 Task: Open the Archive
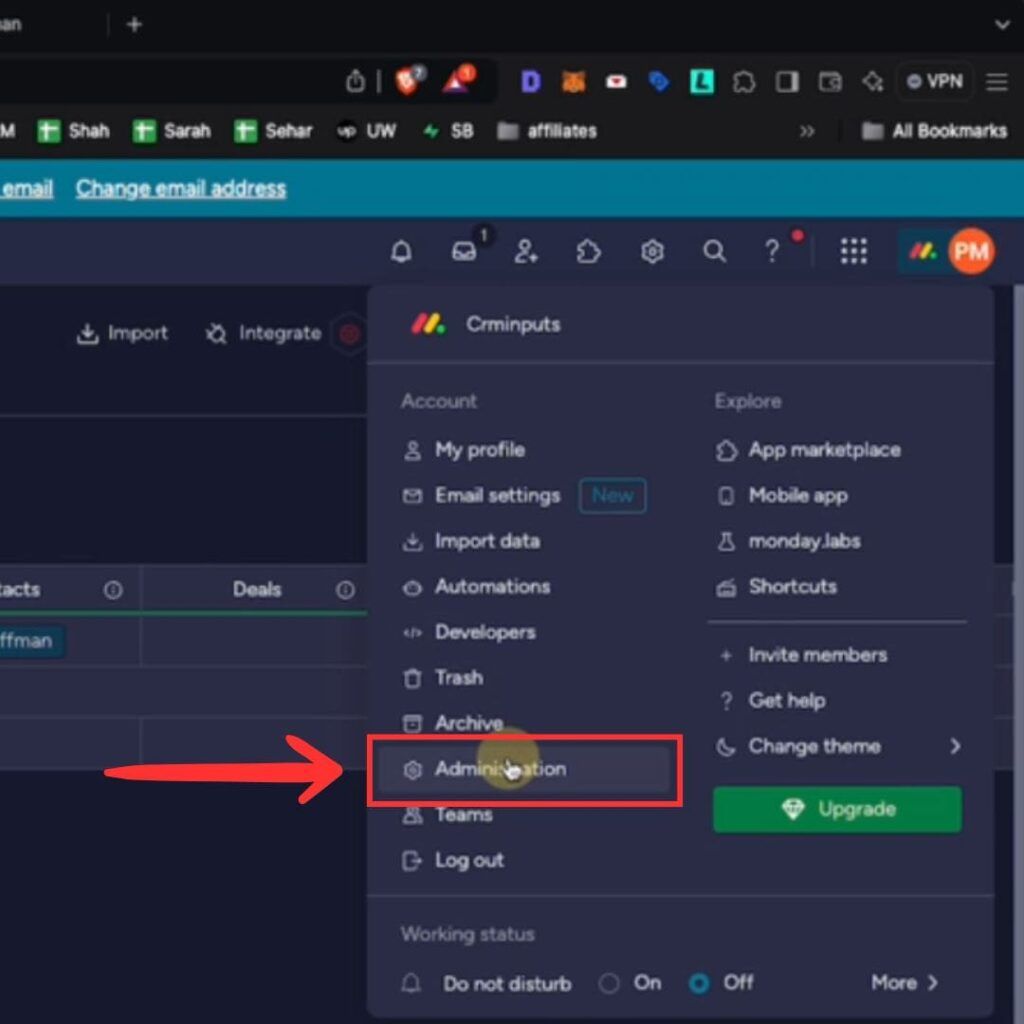[x=453, y=723]
